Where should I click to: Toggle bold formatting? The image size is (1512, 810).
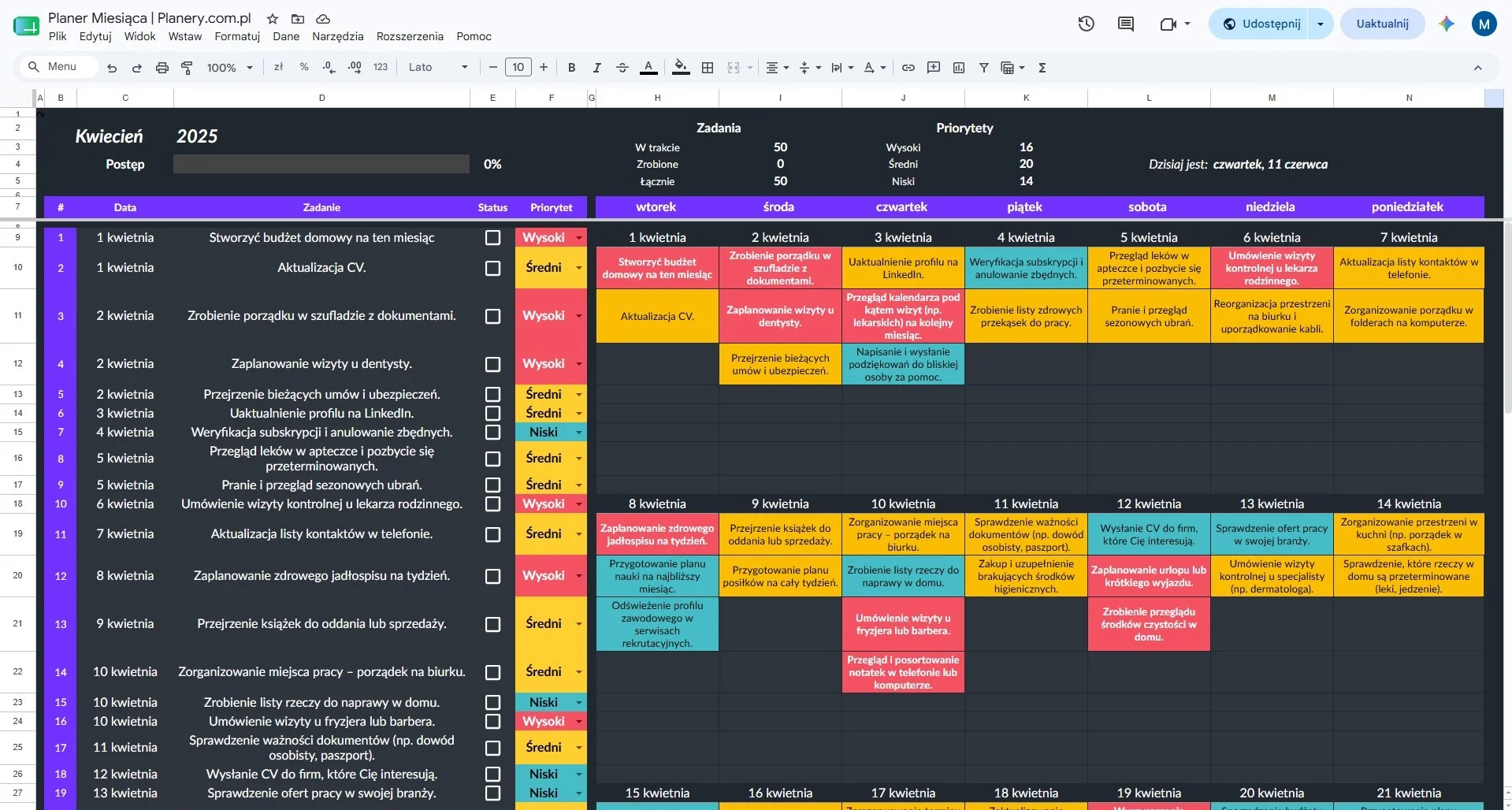point(572,68)
